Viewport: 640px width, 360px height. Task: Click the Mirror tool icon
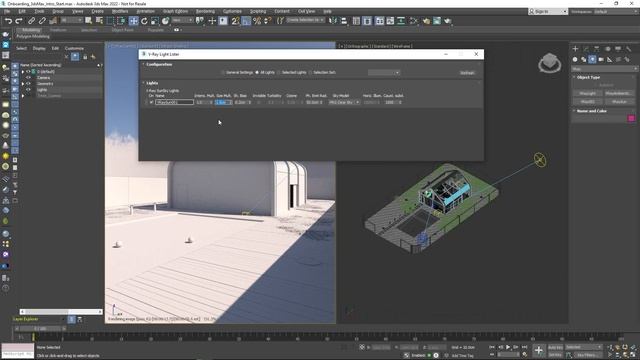333,21
